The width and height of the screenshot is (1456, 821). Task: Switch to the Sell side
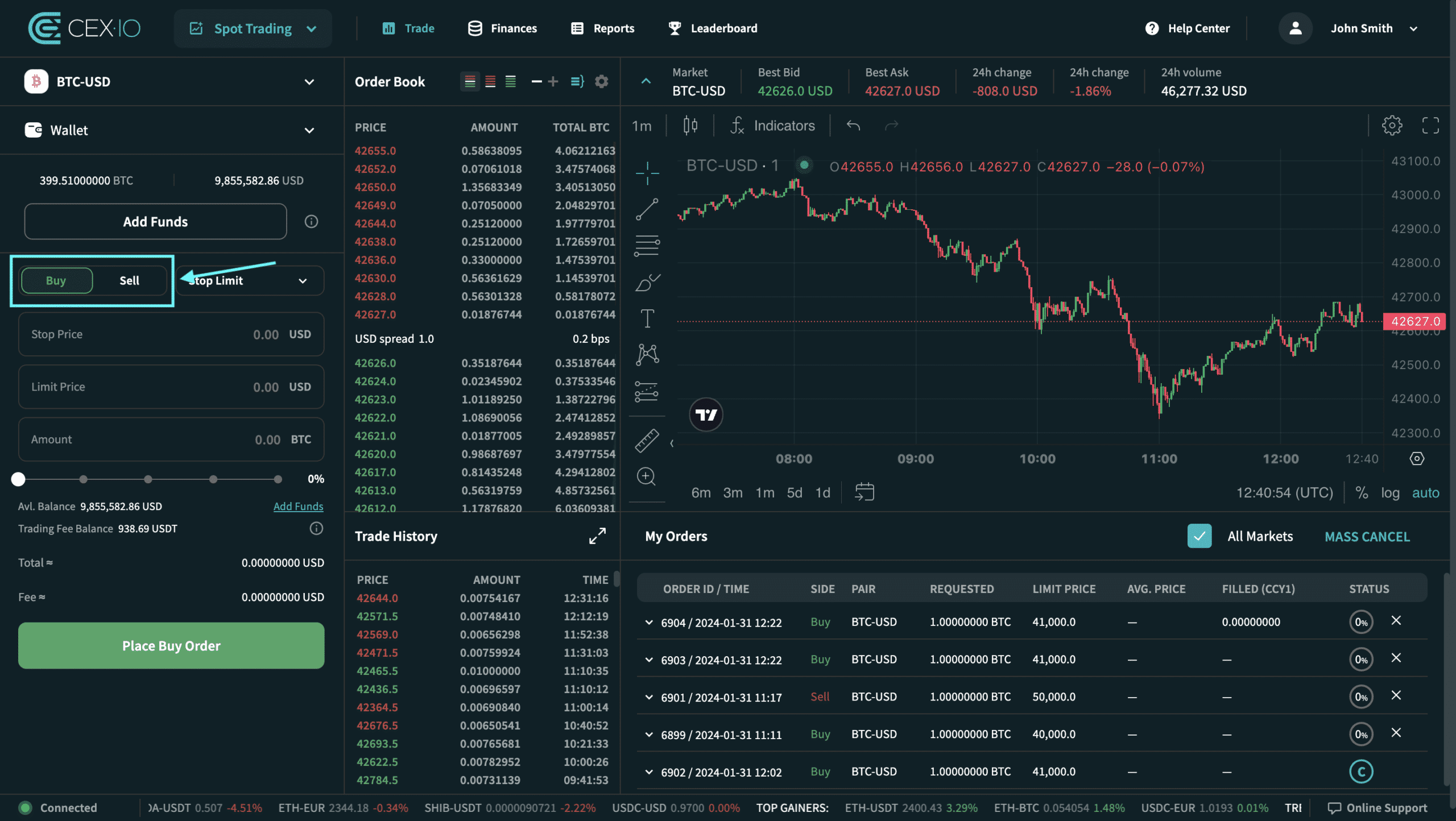click(x=130, y=281)
